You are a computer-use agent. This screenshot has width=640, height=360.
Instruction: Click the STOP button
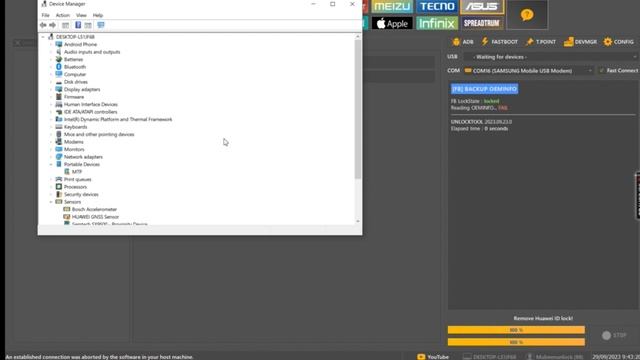tap(614, 335)
